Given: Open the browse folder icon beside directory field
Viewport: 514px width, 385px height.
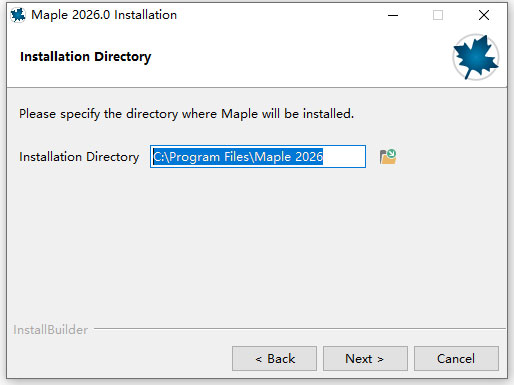Looking at the screenshot, I should [x=388, y=157].
